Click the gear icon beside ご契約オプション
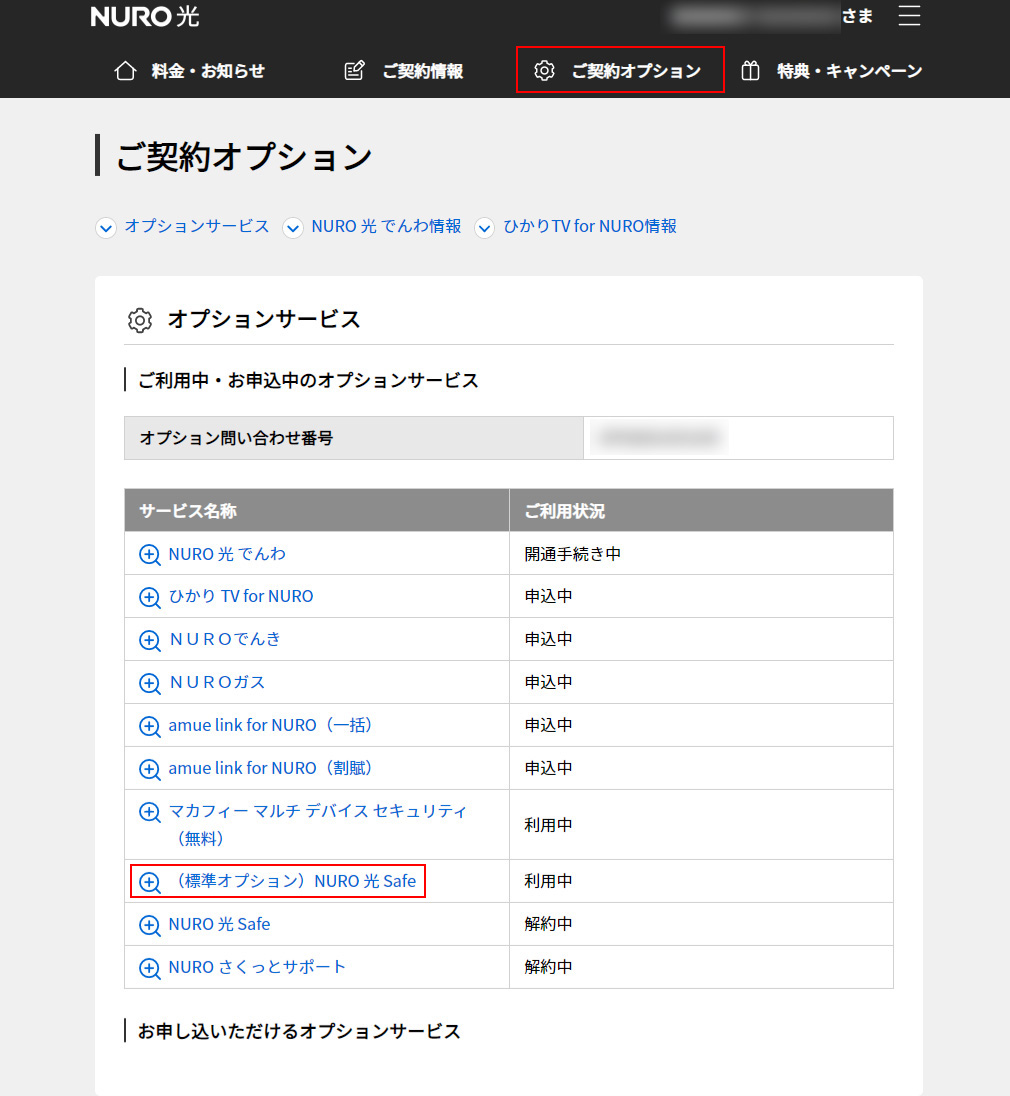1010x1096 pixels. 544,71
